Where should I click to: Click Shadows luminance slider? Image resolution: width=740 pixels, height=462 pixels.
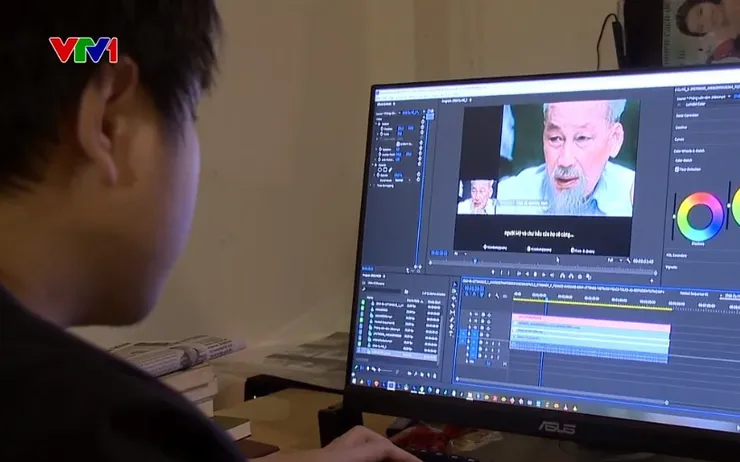point(674,216)
